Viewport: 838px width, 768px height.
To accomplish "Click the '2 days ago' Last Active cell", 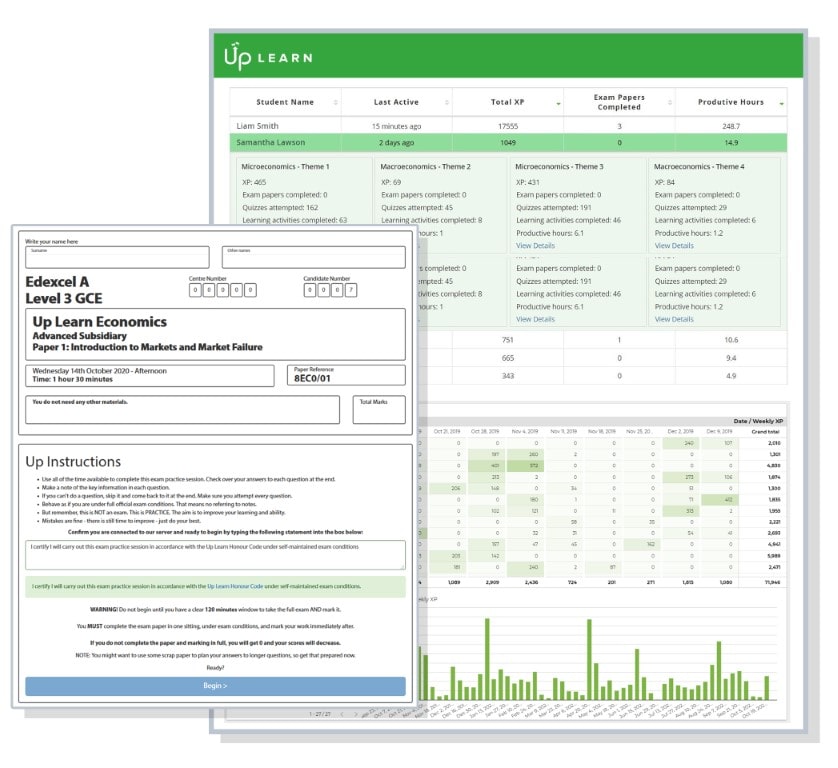I will coord(397,143).
